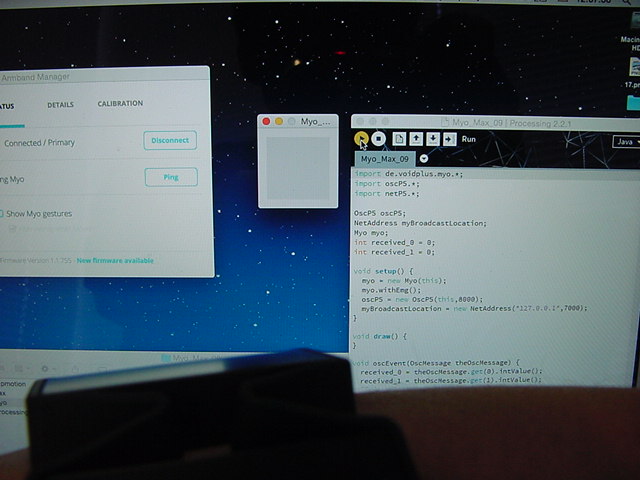Click the 'received_0 = theOscMessage.get(0)' line
Viewport: 640px width, 480px height.
[451, 371]
